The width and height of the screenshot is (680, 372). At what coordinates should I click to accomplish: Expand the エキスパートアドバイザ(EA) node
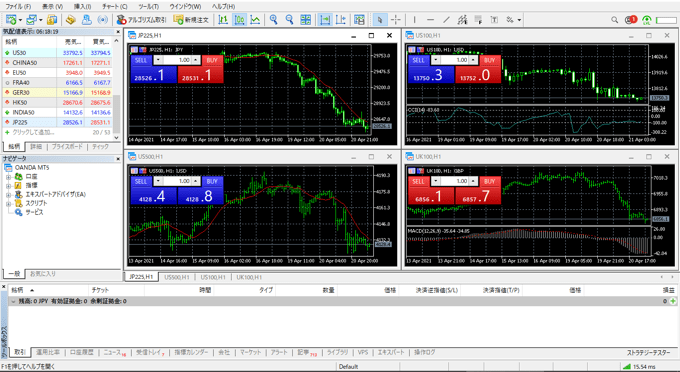pyautogui.click(x=8, y=195)
